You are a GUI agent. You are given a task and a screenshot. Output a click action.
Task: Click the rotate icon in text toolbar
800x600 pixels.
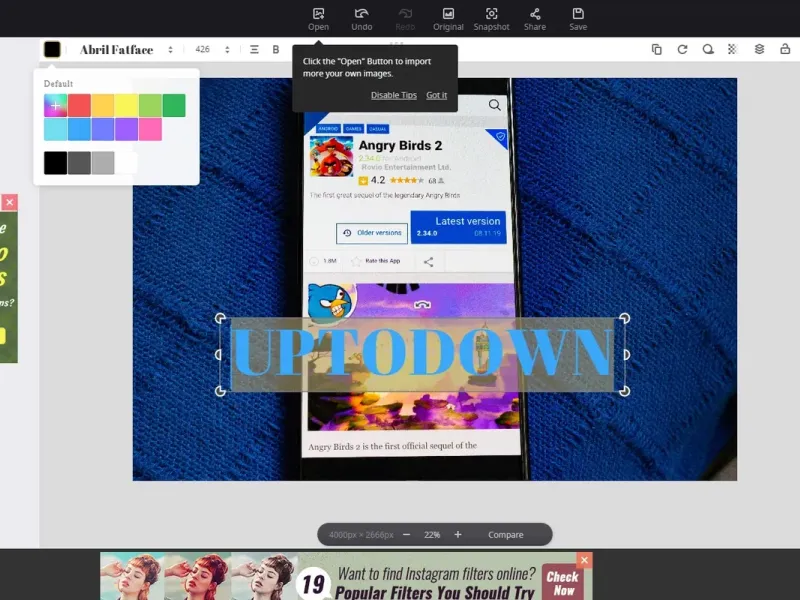click(682, 49)
